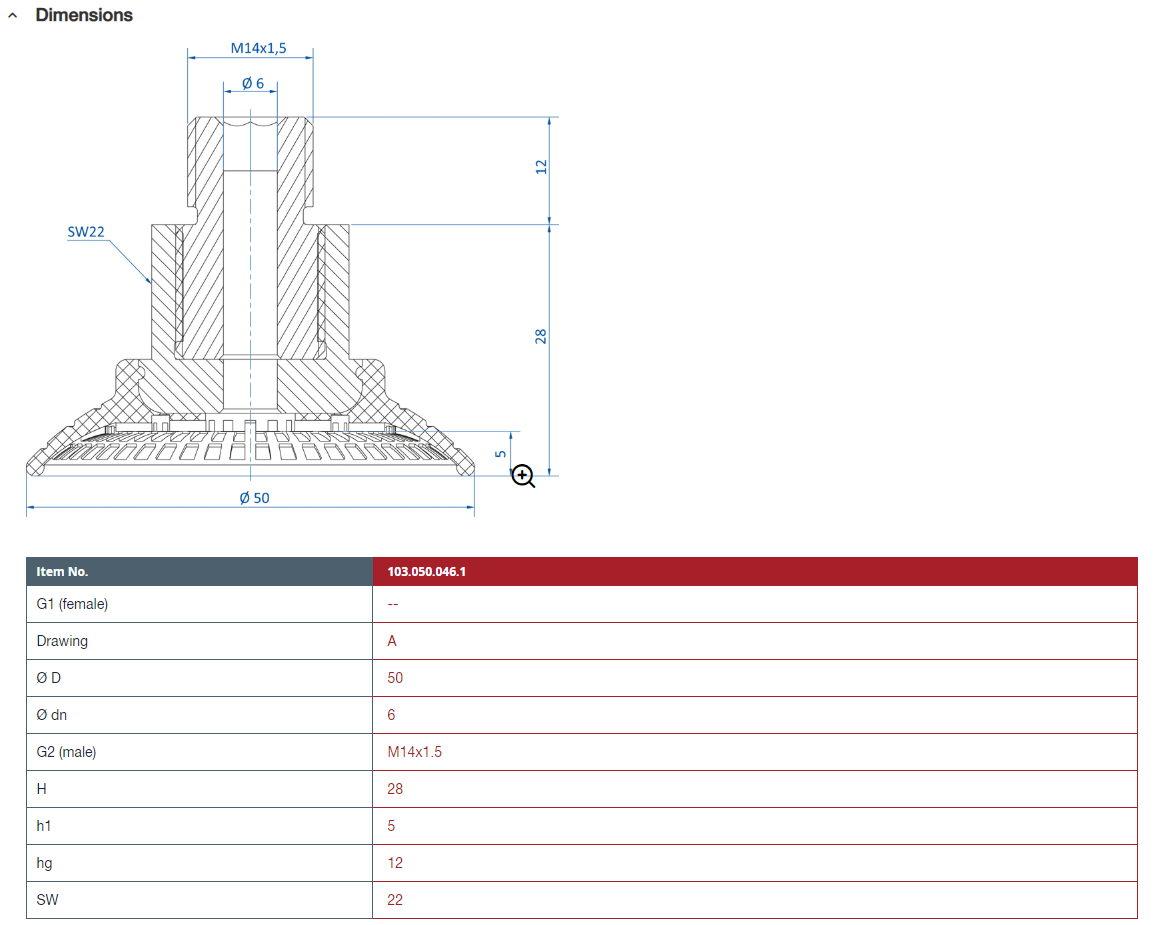Select the SW row value 22
This screenshot has width=1156, height=925.
395,900
